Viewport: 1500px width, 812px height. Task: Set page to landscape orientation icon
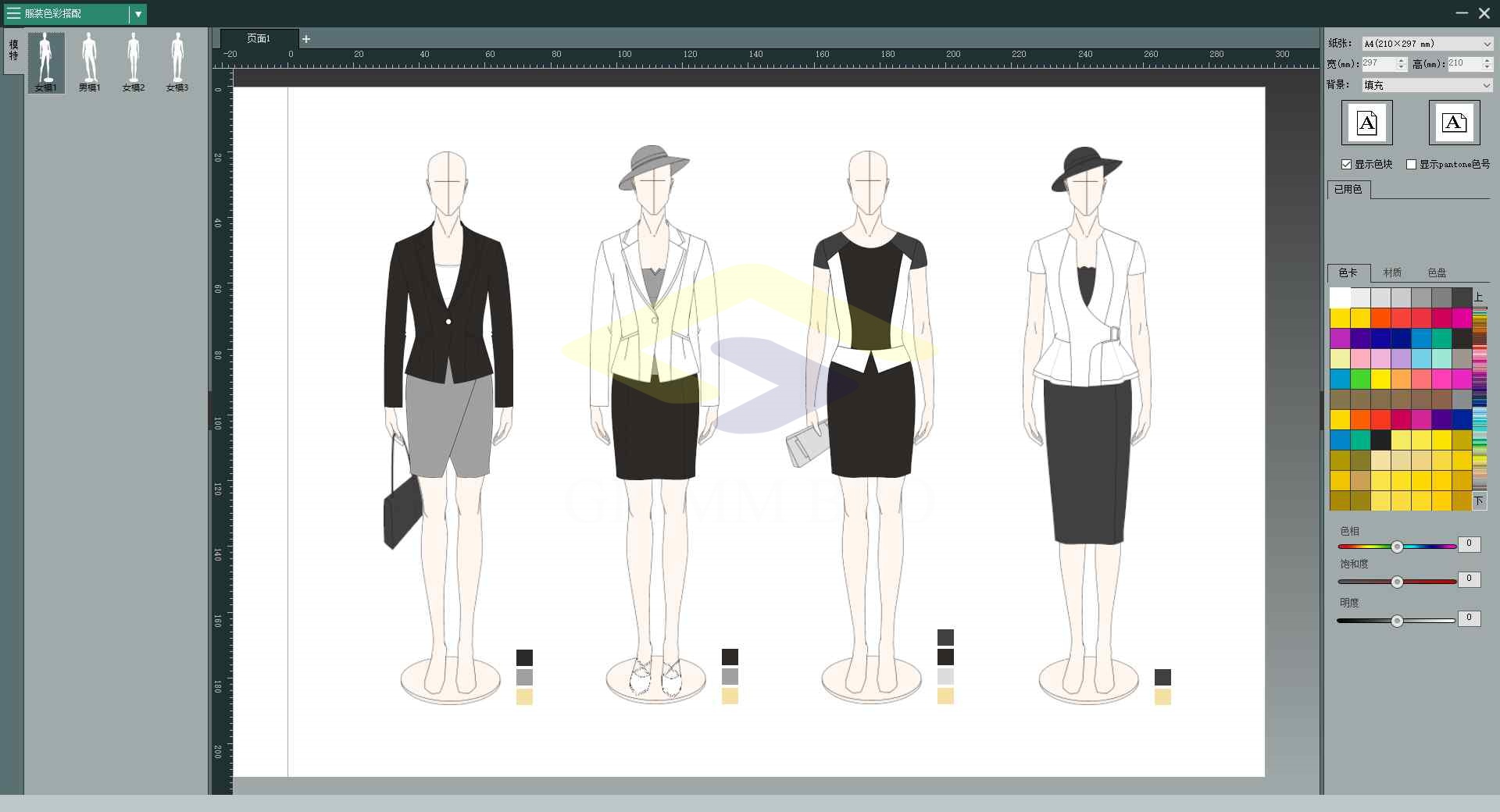pos(1454,123)
